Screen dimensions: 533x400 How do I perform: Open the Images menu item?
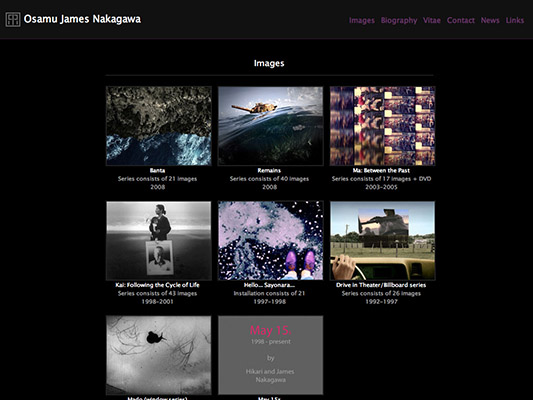click(x=362, y=20)
